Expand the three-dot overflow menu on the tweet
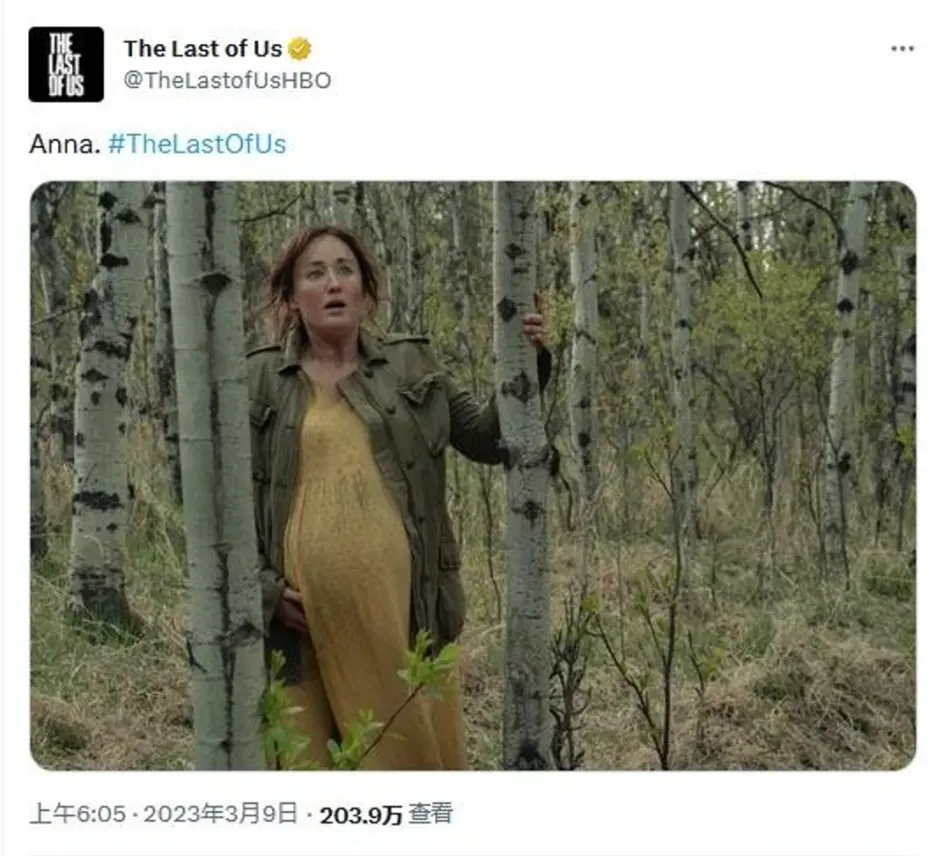Screen dimensions: 942x856 coord(902,49)
